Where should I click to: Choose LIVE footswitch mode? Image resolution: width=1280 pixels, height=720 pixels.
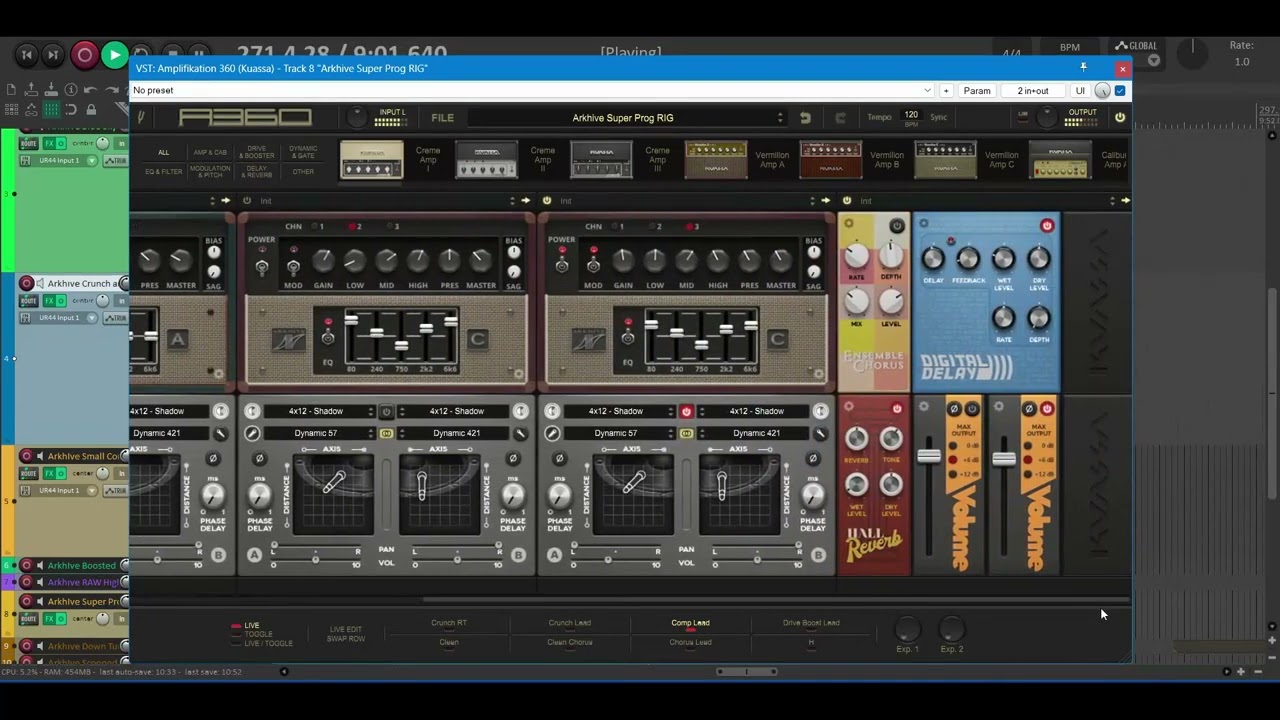tap(245, 626)
